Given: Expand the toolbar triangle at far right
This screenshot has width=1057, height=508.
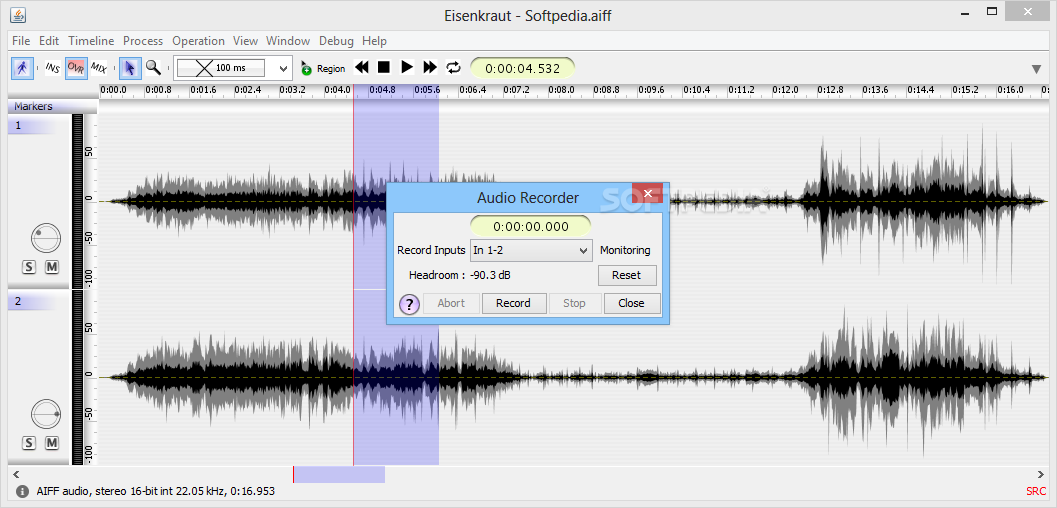Looking at the screenshot, I should tap(1037, 69).
